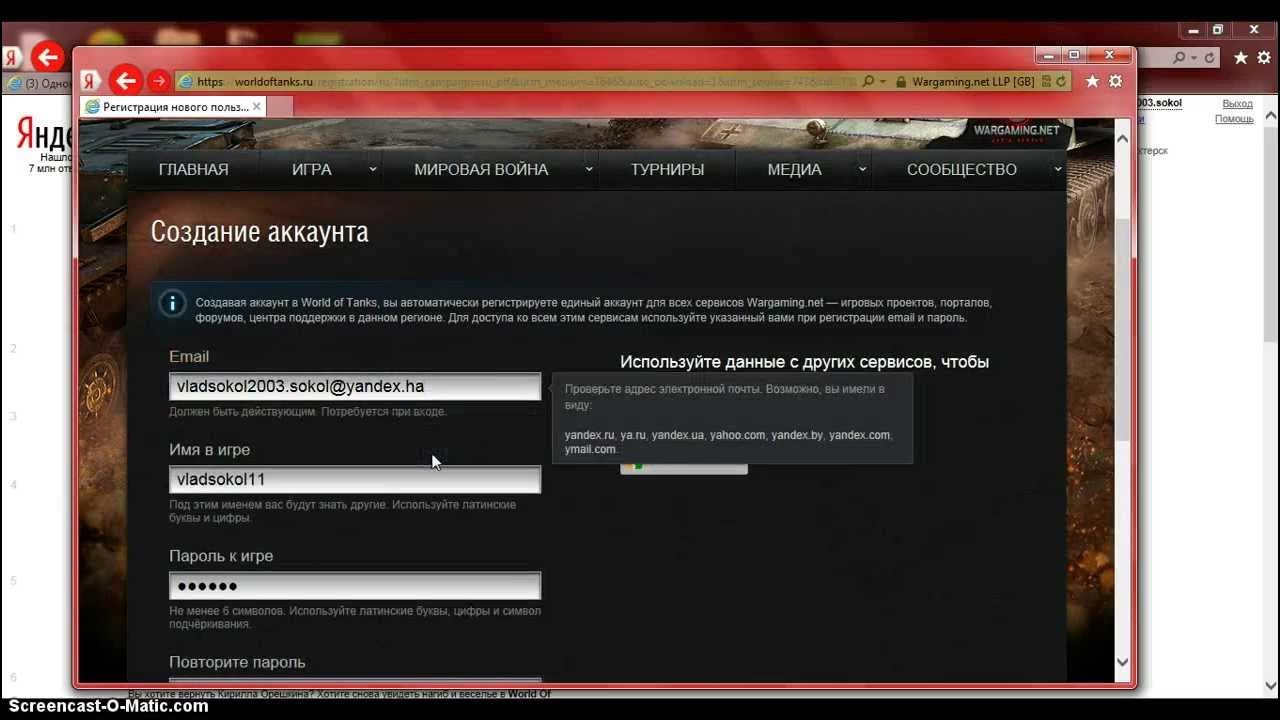Open the ГЛАВНАЯ menu item

click(x=194, y=170)
